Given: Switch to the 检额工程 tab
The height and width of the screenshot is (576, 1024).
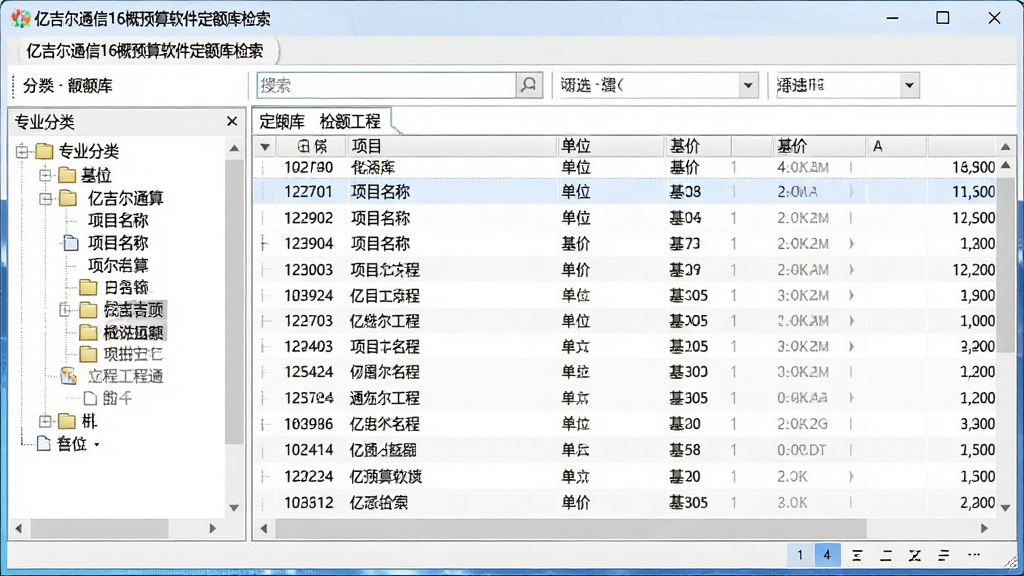Looking at the screenshot, I should pyautogui.click(x=350, y=121).
